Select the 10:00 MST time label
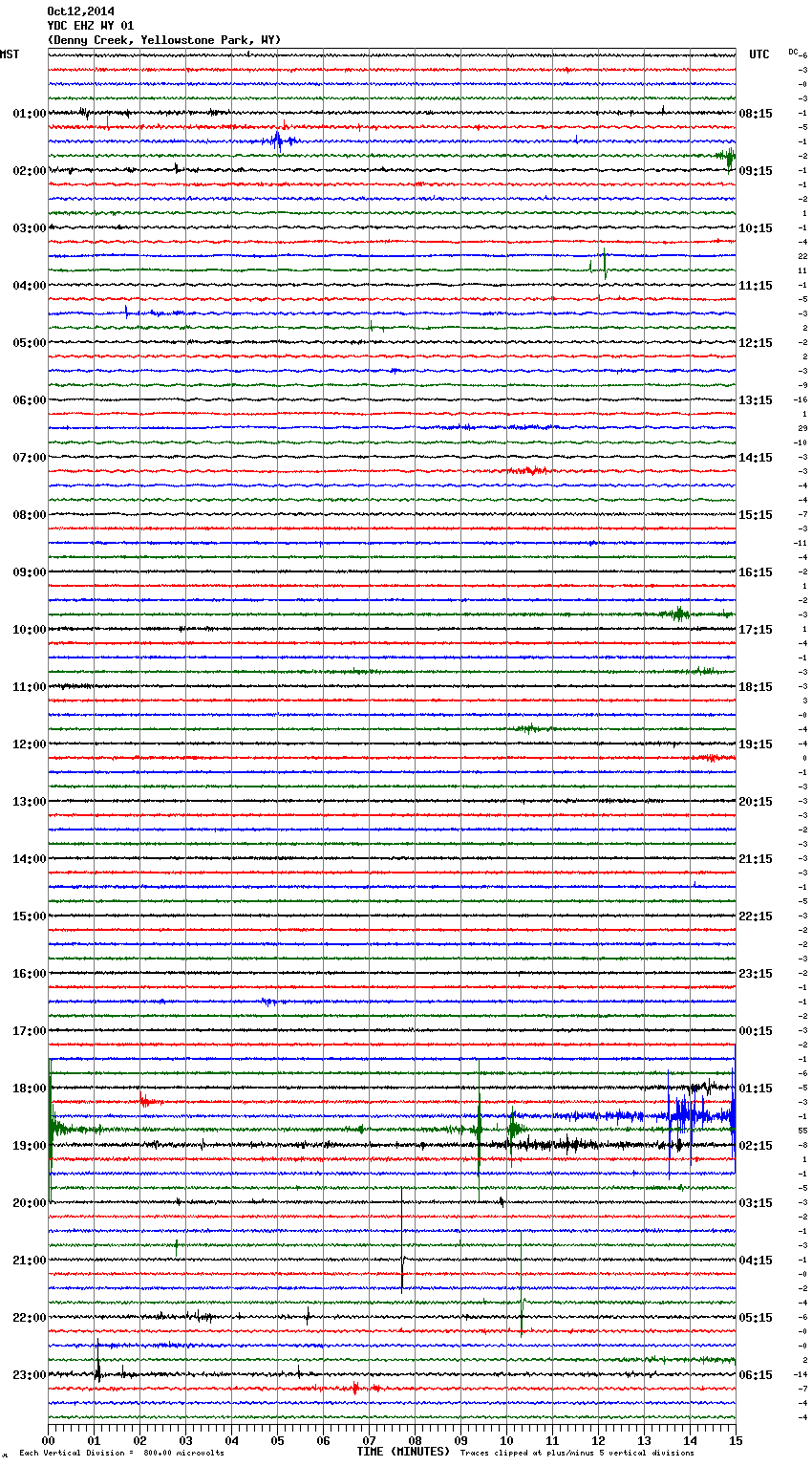The width and height of the screenshot is (812, 1466). coord(30,630)
